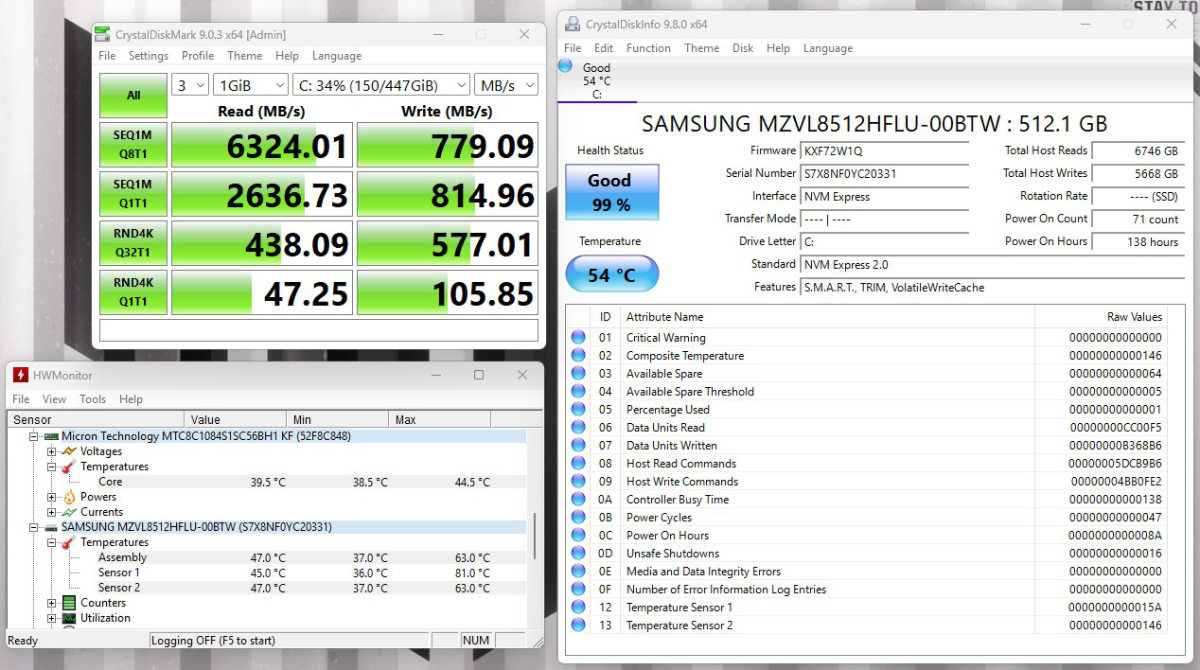This screenshot has height=670, width=1200.
Task: Open the Settings menu in CrystalDiskMark
Action: click(148, 56)
